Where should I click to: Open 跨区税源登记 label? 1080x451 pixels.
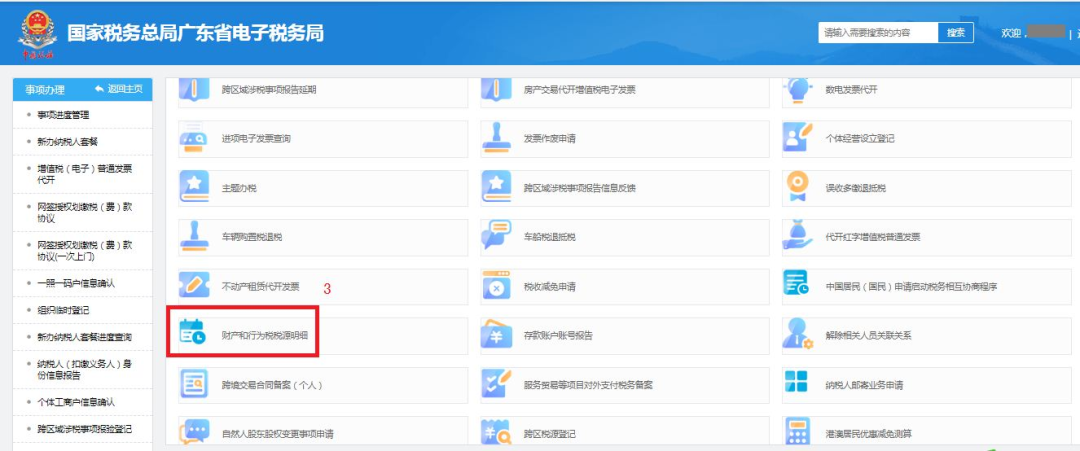(x=550, y=434)
